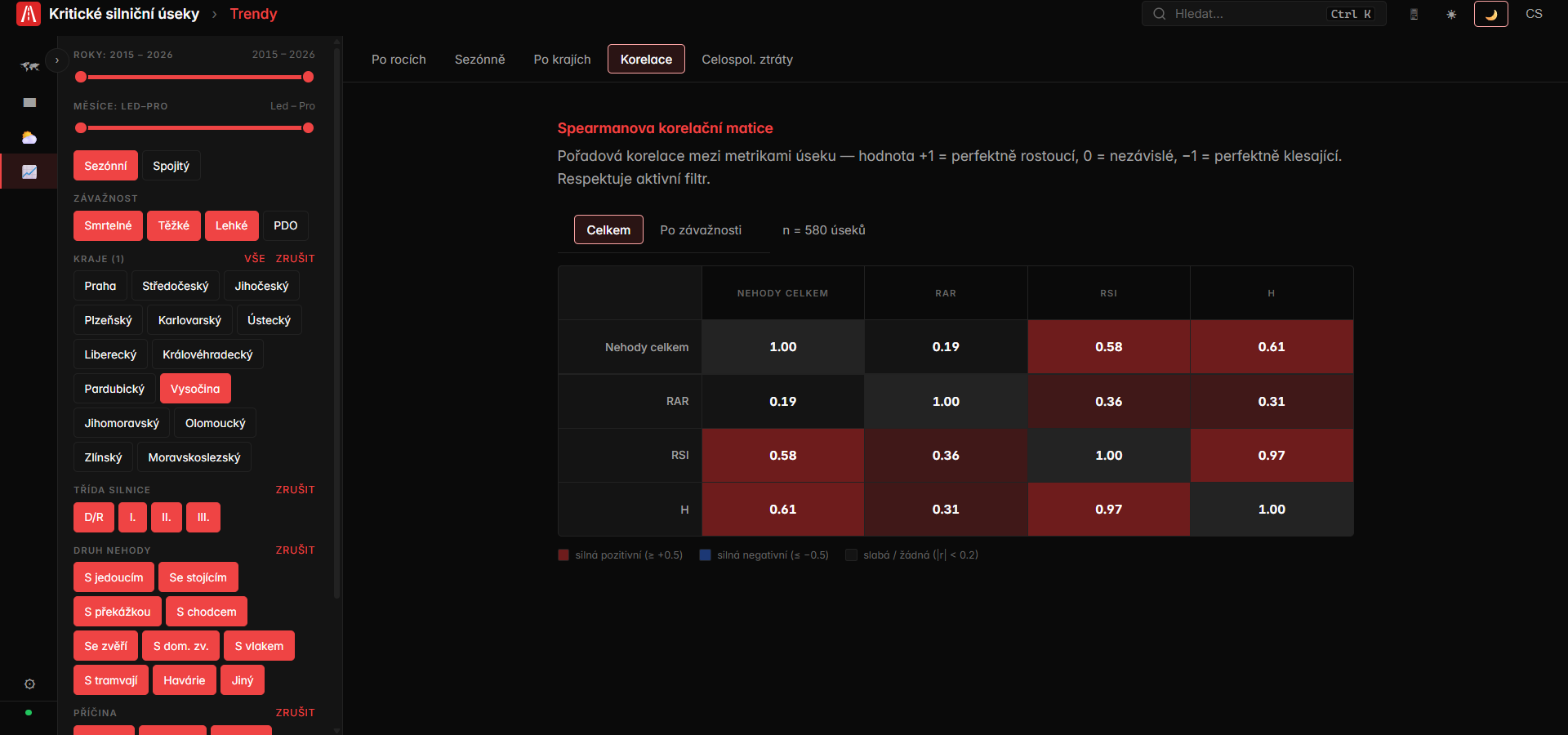Toggle Královéhradecký region filter
Viewport: 1568px width, 735px height.
tap(207, 354)
